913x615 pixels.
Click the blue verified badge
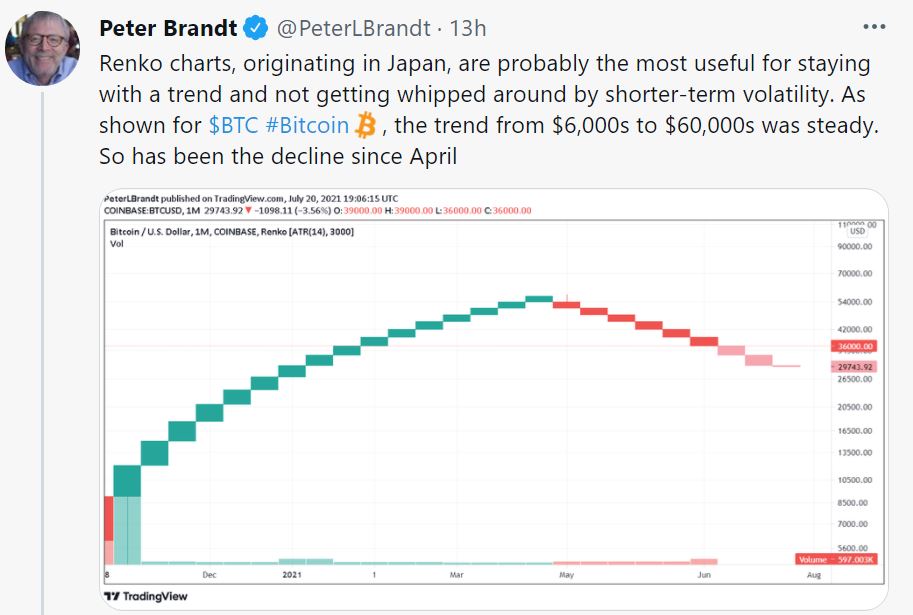point(256,29)
